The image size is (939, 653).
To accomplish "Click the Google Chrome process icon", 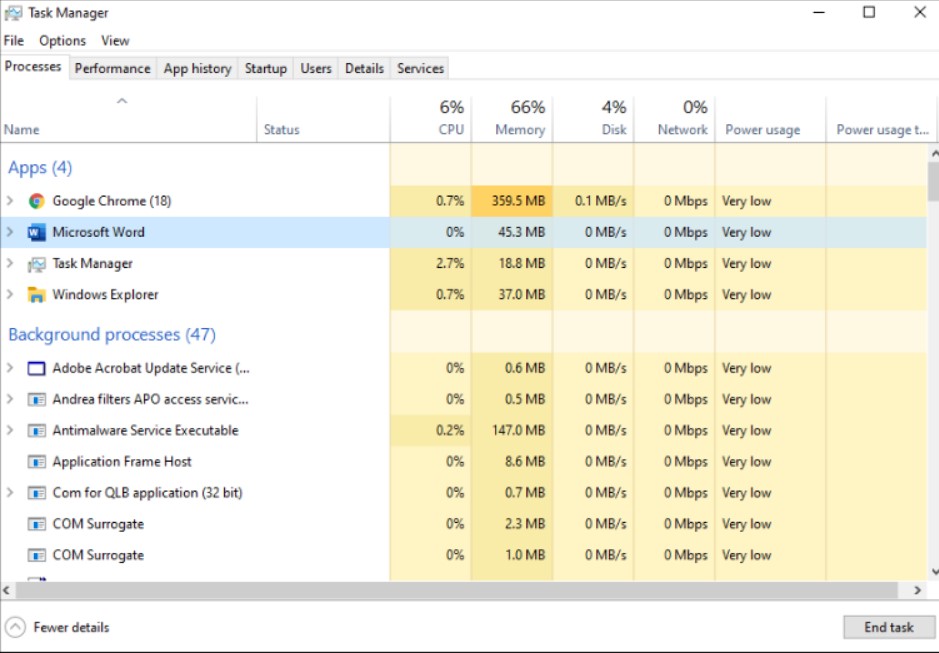I will coord(37,200).
